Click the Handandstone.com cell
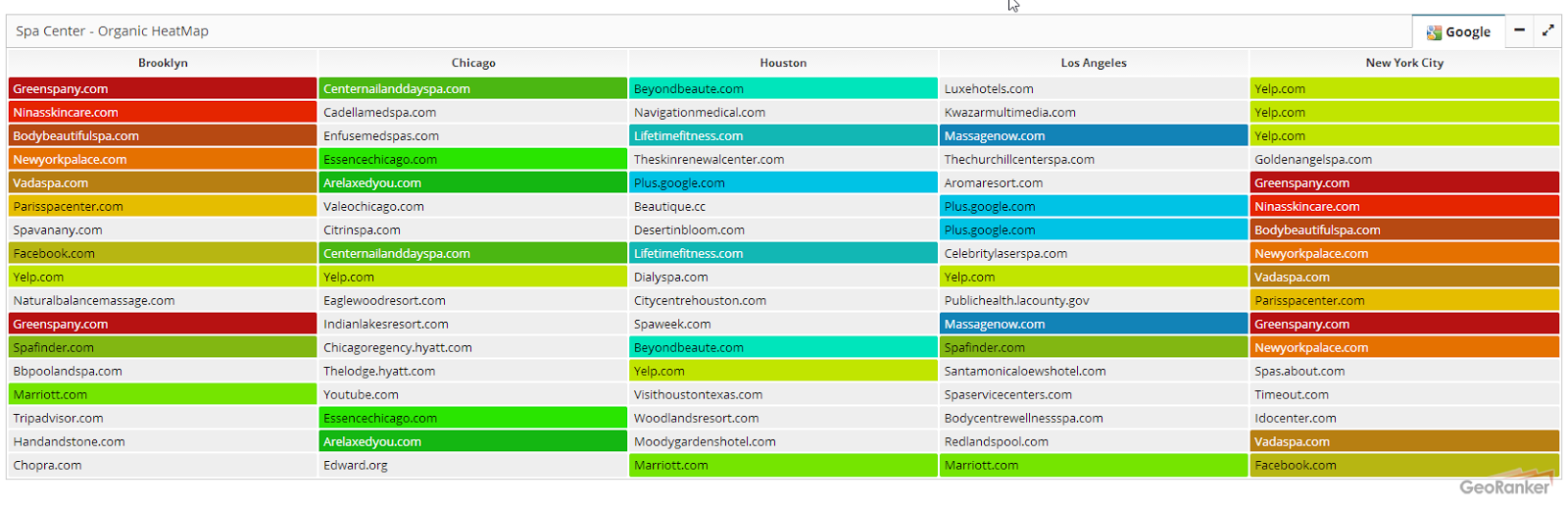1568x510 pixels. 163,441
